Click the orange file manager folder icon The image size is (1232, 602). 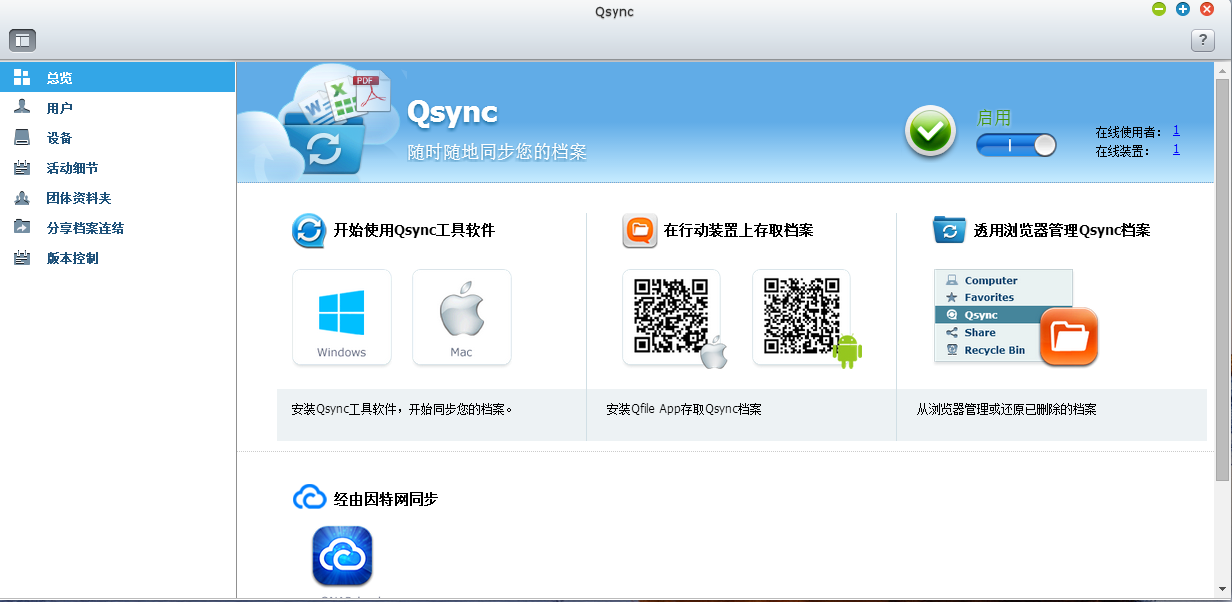pyautogui.click(x=1069, y=337)
